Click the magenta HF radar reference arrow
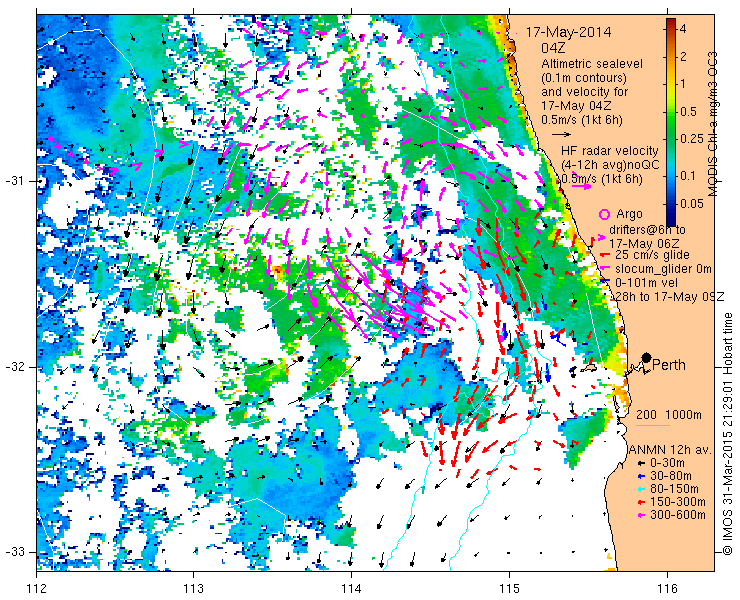The width and height of the screenshot is (740, 600). [581, 186]
